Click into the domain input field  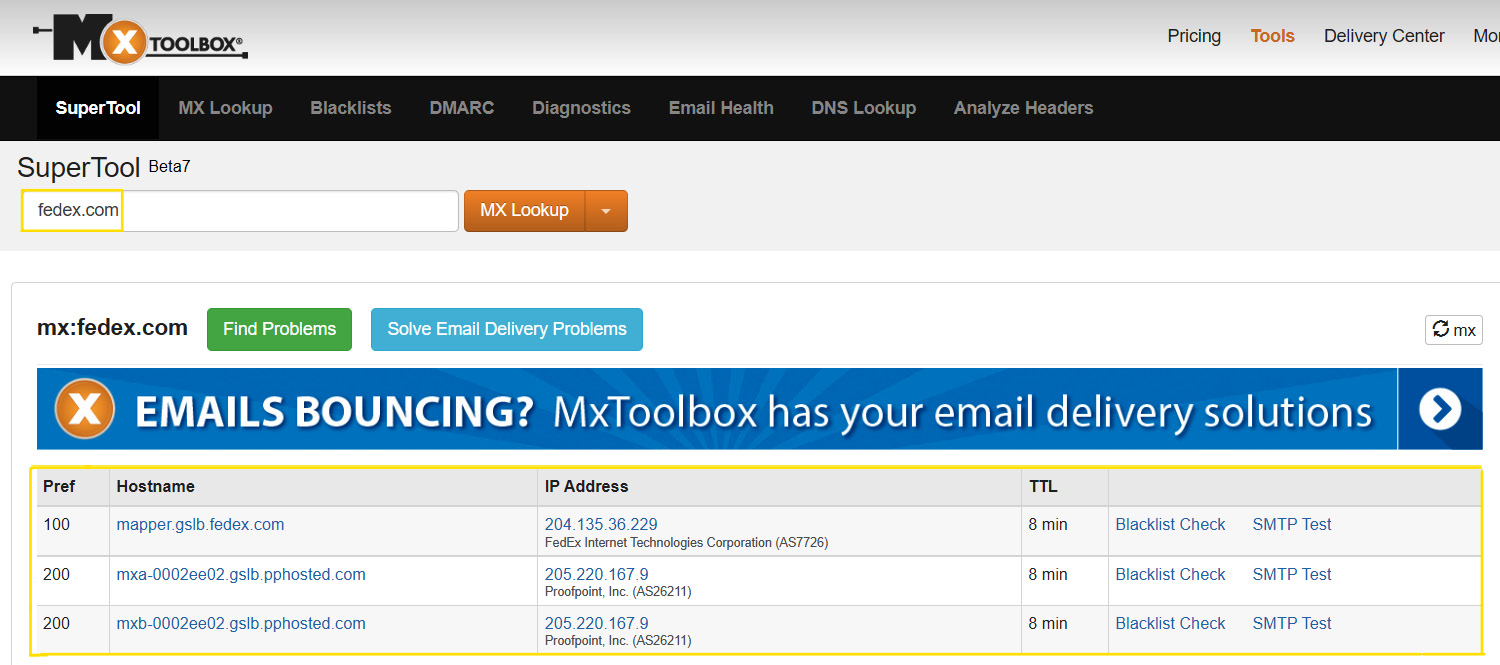pyautogui.click(x=240, y=211)
